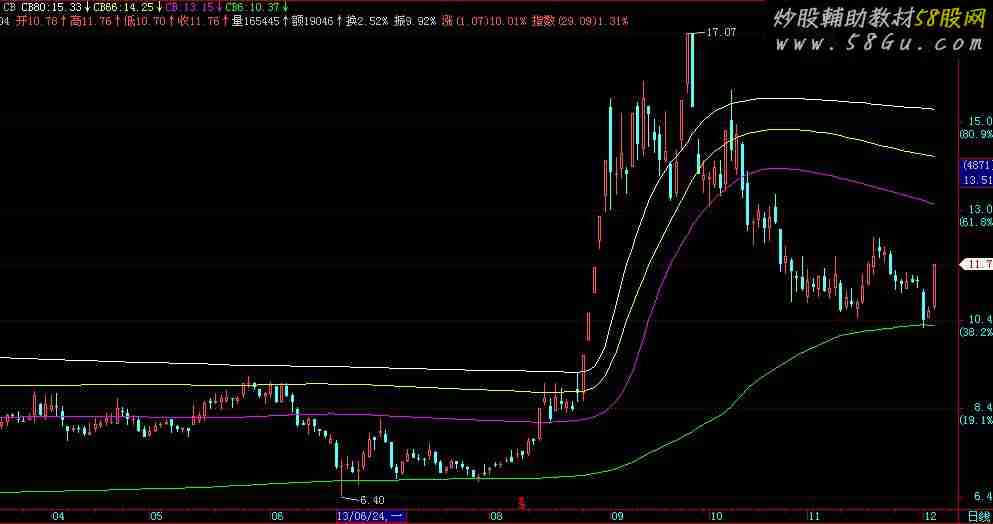Viewport: 993px width, 524px height.
Task: Click the 换2.52% turnover rate readout
Action: click(x=367, y=21)
